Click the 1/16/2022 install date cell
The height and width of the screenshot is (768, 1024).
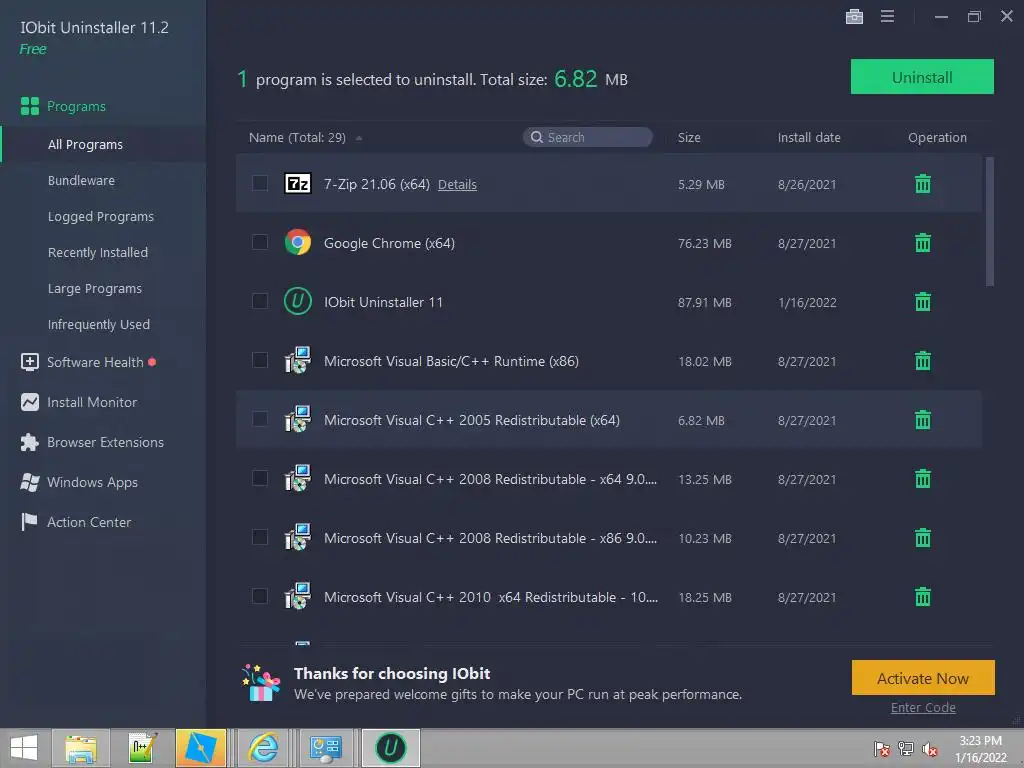coord(807,302)
